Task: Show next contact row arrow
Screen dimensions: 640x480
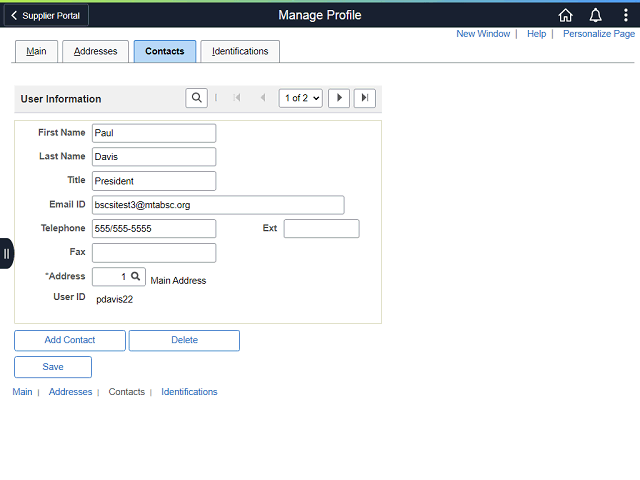Action: pos(339,98)
